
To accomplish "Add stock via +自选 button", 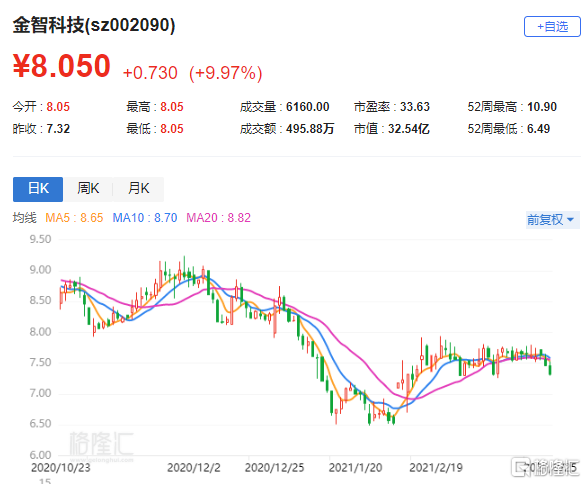I will [552, 27].
